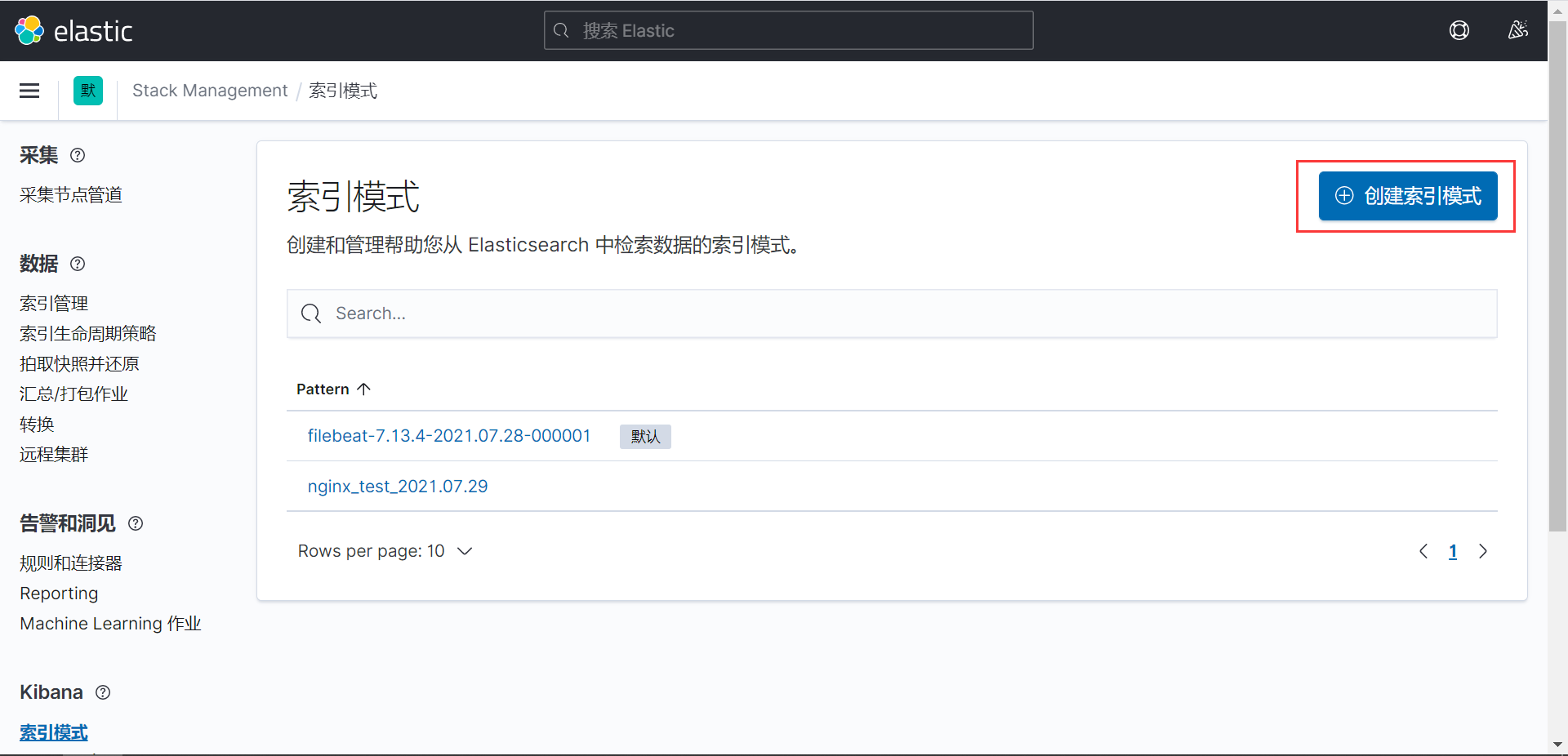Screen dimensions: 1568x756
Task: Go to next page arrow
Action: [x=1483, y=551]
